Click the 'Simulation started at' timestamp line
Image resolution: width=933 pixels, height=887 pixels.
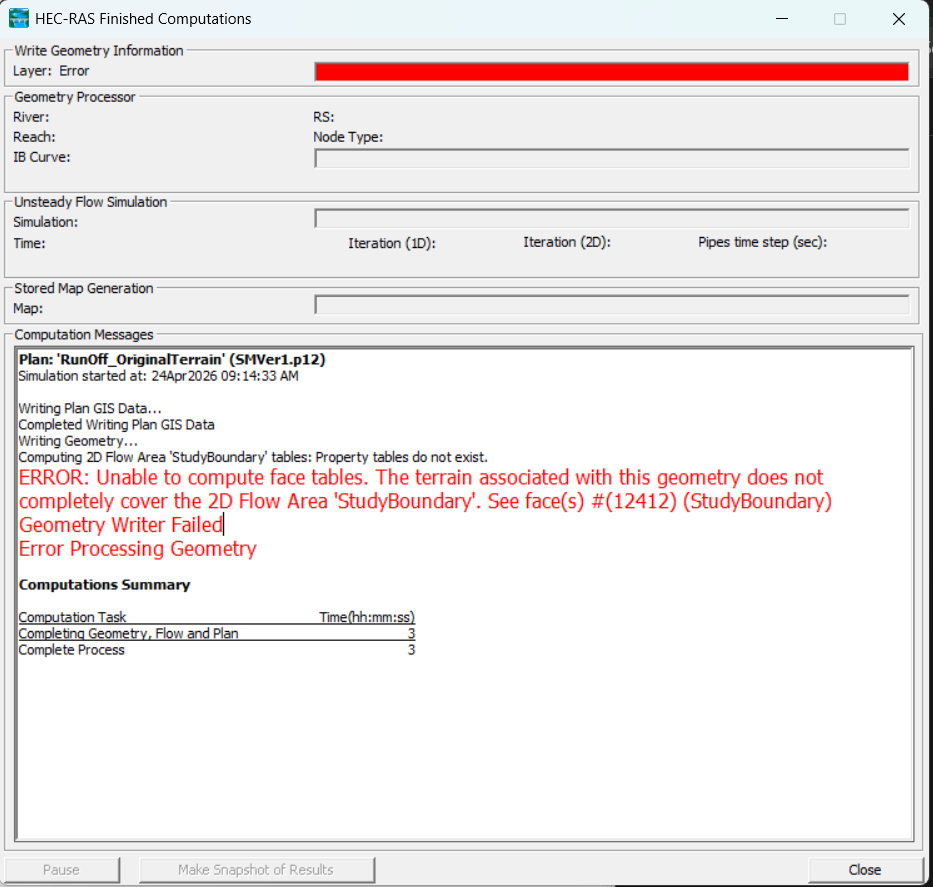158,376
